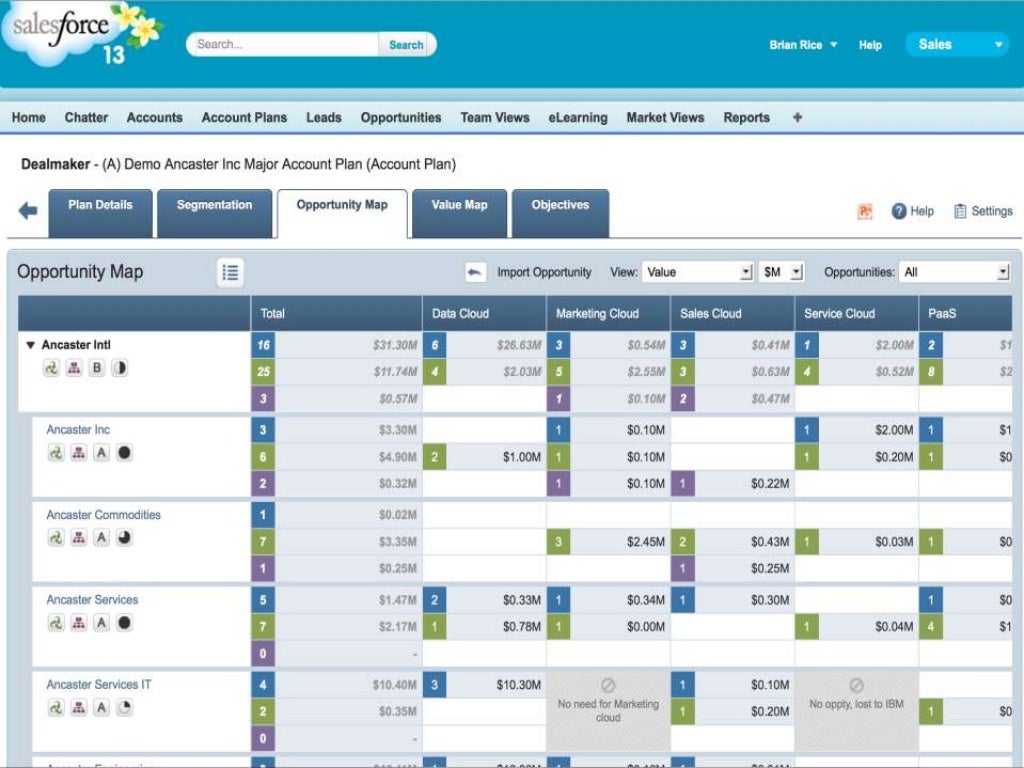The width and height of the screenshot is (1024, 768).
Task: Collapse the Ancaster Intl tree row
Action: pos(30,345)
